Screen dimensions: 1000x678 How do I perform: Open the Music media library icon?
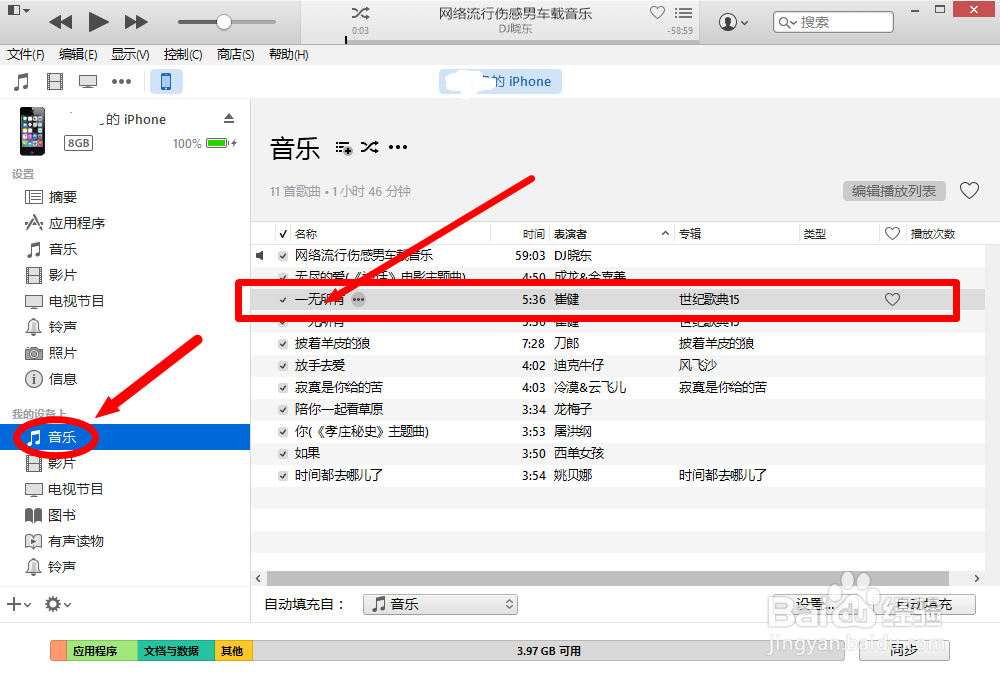click(21, 81)
